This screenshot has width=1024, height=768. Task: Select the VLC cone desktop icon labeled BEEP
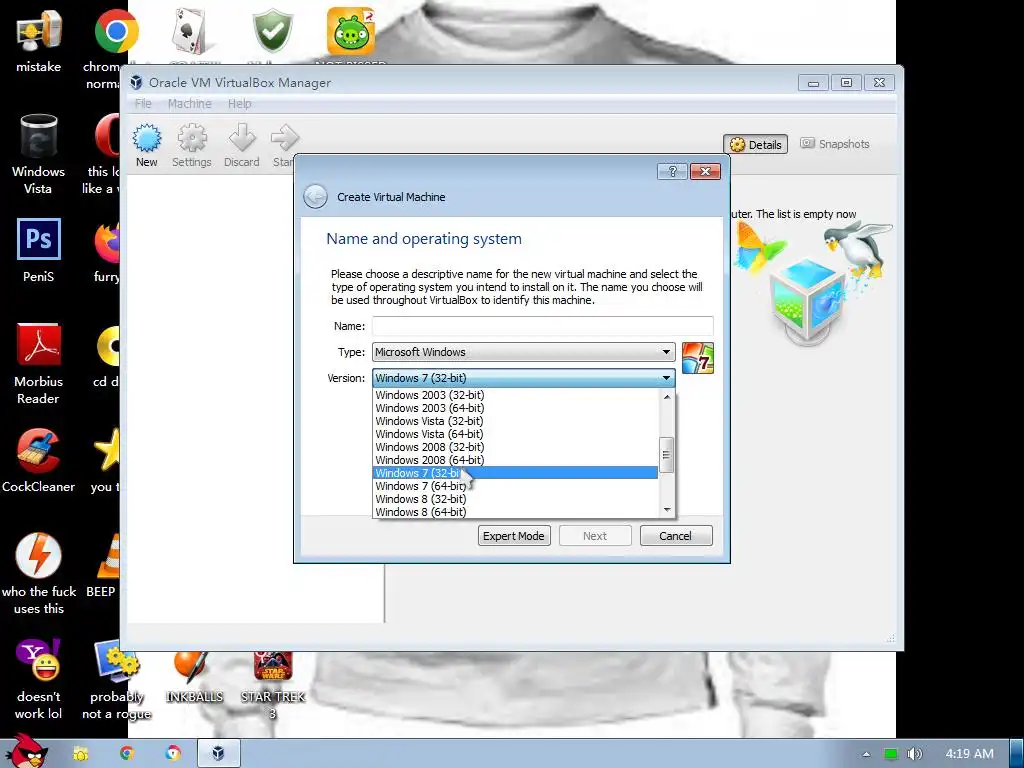pos(104,566)
